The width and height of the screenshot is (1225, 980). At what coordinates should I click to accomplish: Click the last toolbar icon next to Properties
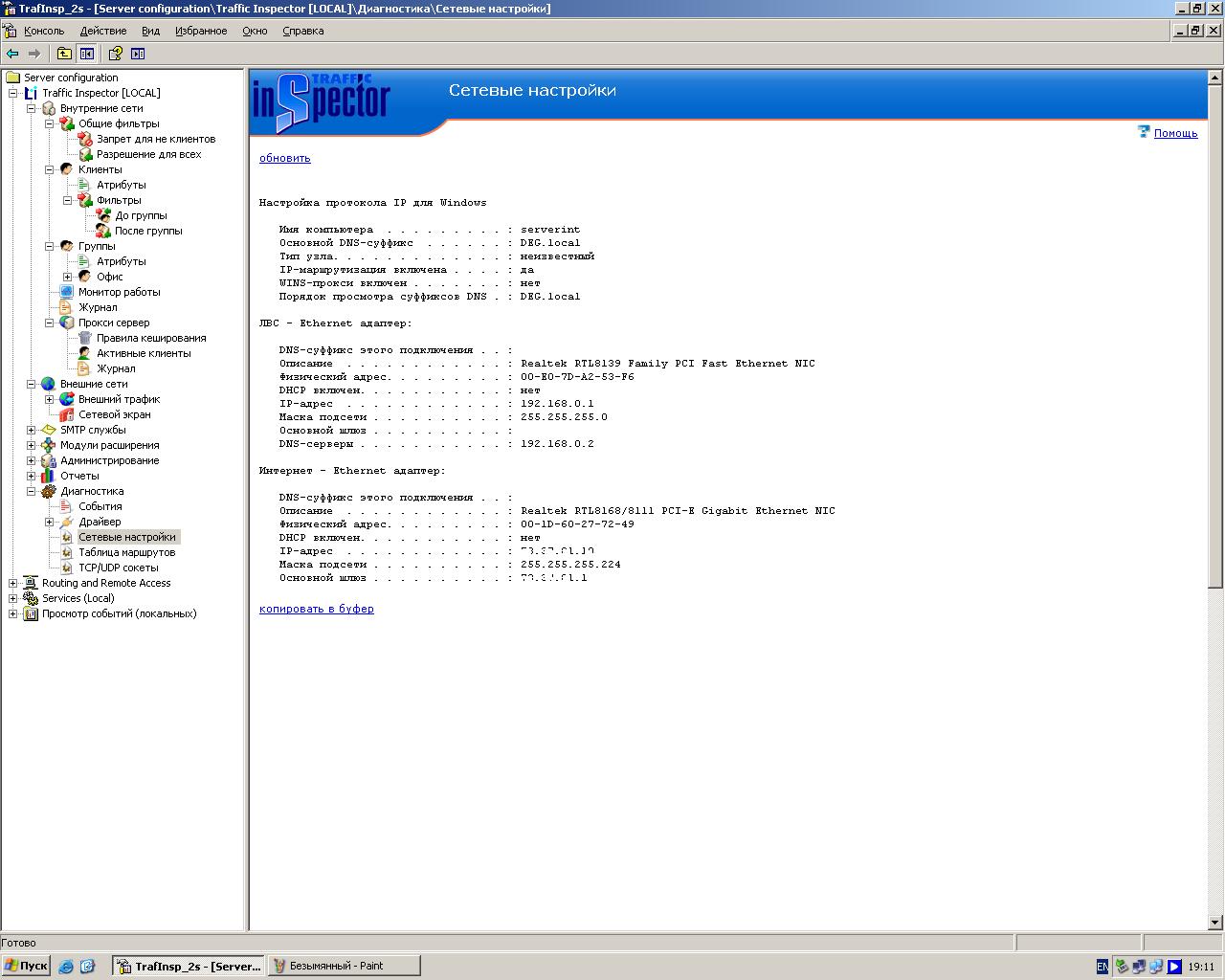coord(138,54)
